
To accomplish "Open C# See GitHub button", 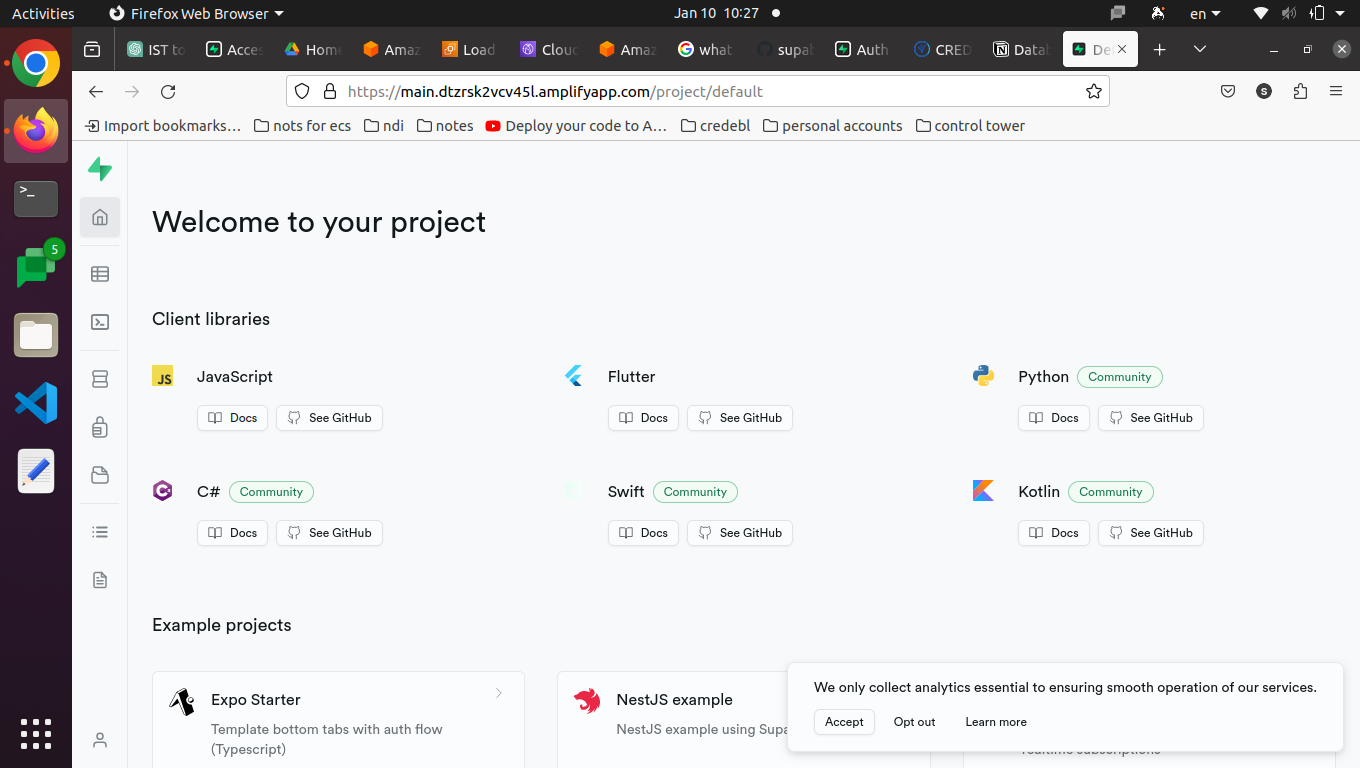I will pos(329,533).
